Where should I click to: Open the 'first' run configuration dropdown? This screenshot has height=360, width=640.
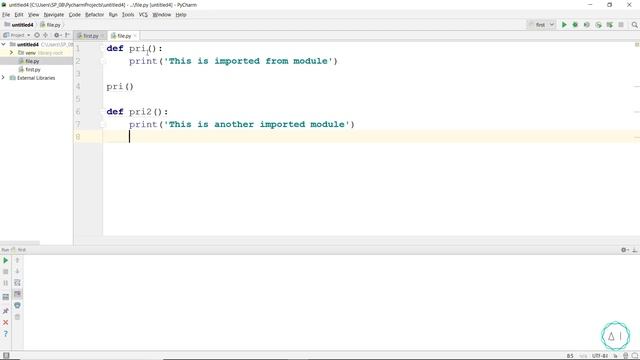(541, 25)
